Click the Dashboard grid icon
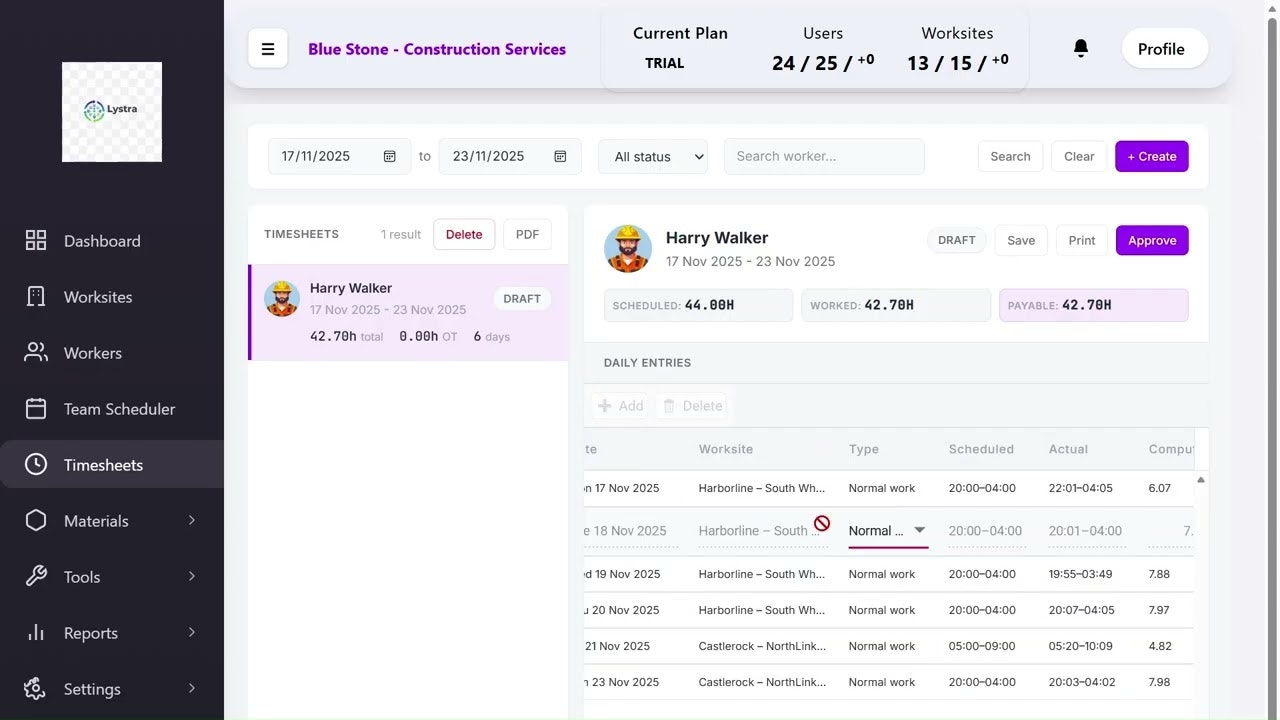 click(36, 240)
